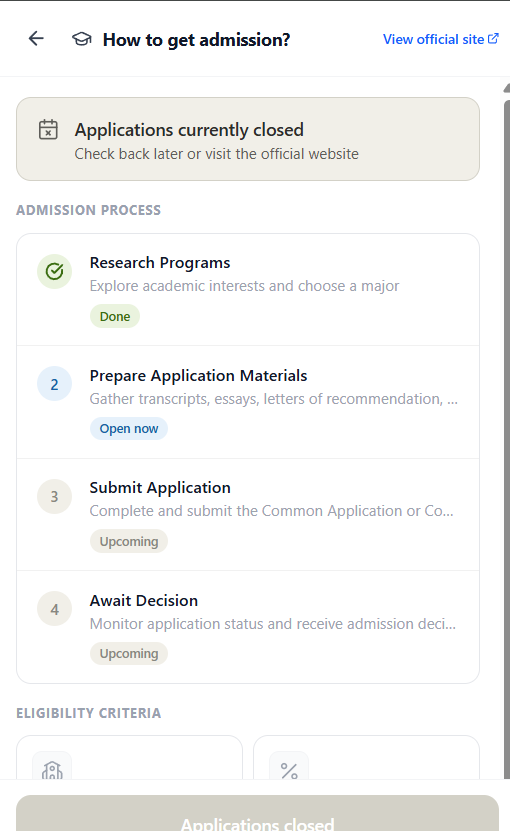Click the Upcoming badge under Submit Application
Viewport: 510px width, 831px height.
tap(129, 541)
